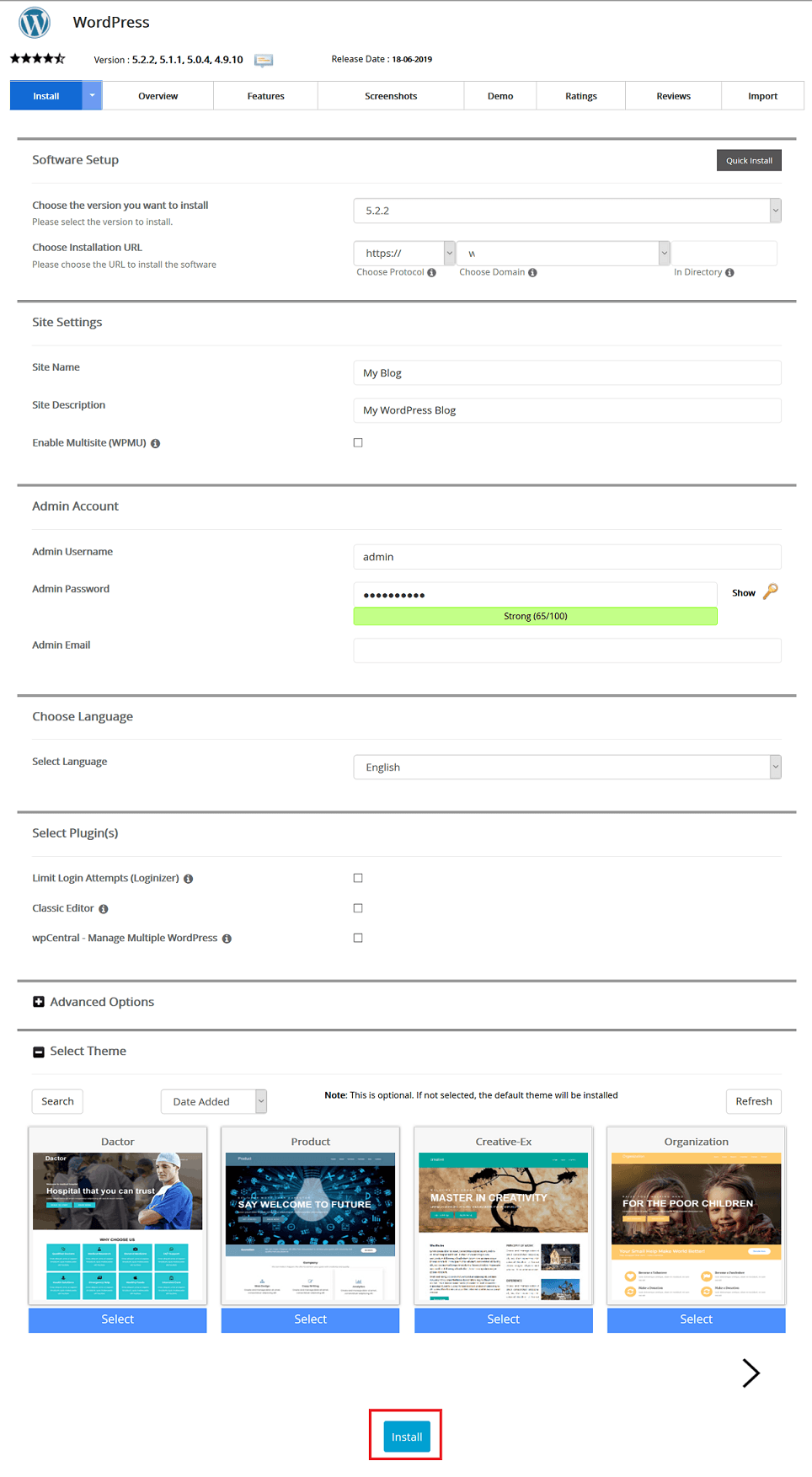Open the Install tab dropdown arrow

point(92,96)
